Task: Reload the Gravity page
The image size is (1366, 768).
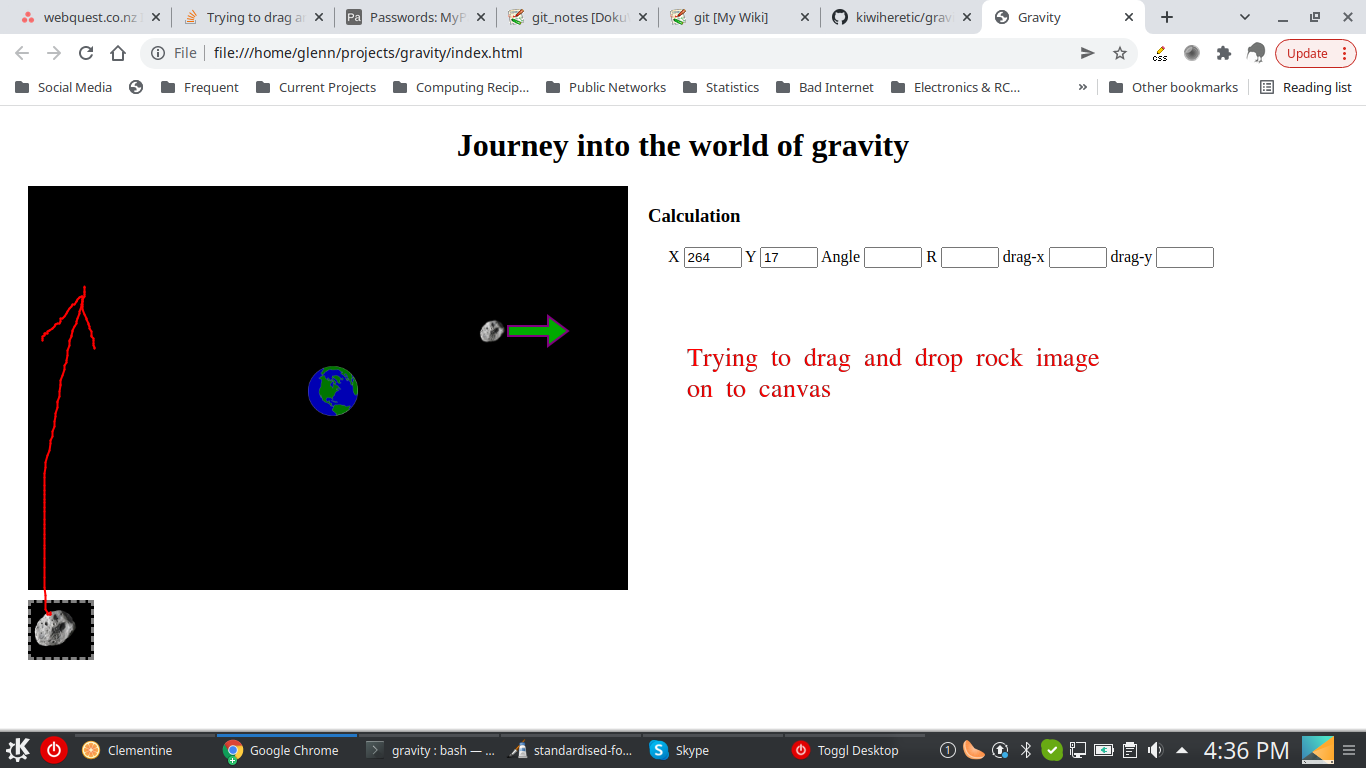Action: pyautogui.click(x=86, y=53)
